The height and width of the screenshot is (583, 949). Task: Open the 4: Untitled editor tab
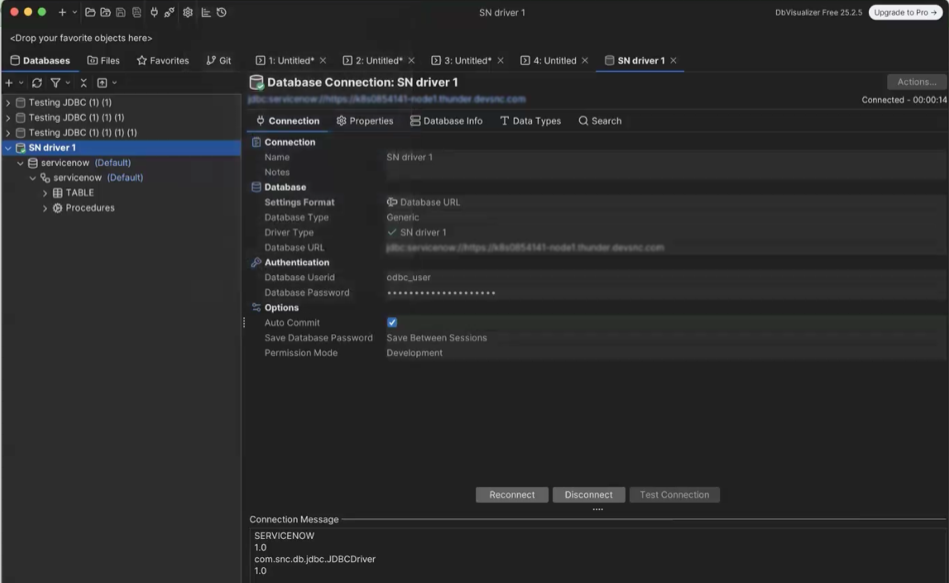coord(548,61)
